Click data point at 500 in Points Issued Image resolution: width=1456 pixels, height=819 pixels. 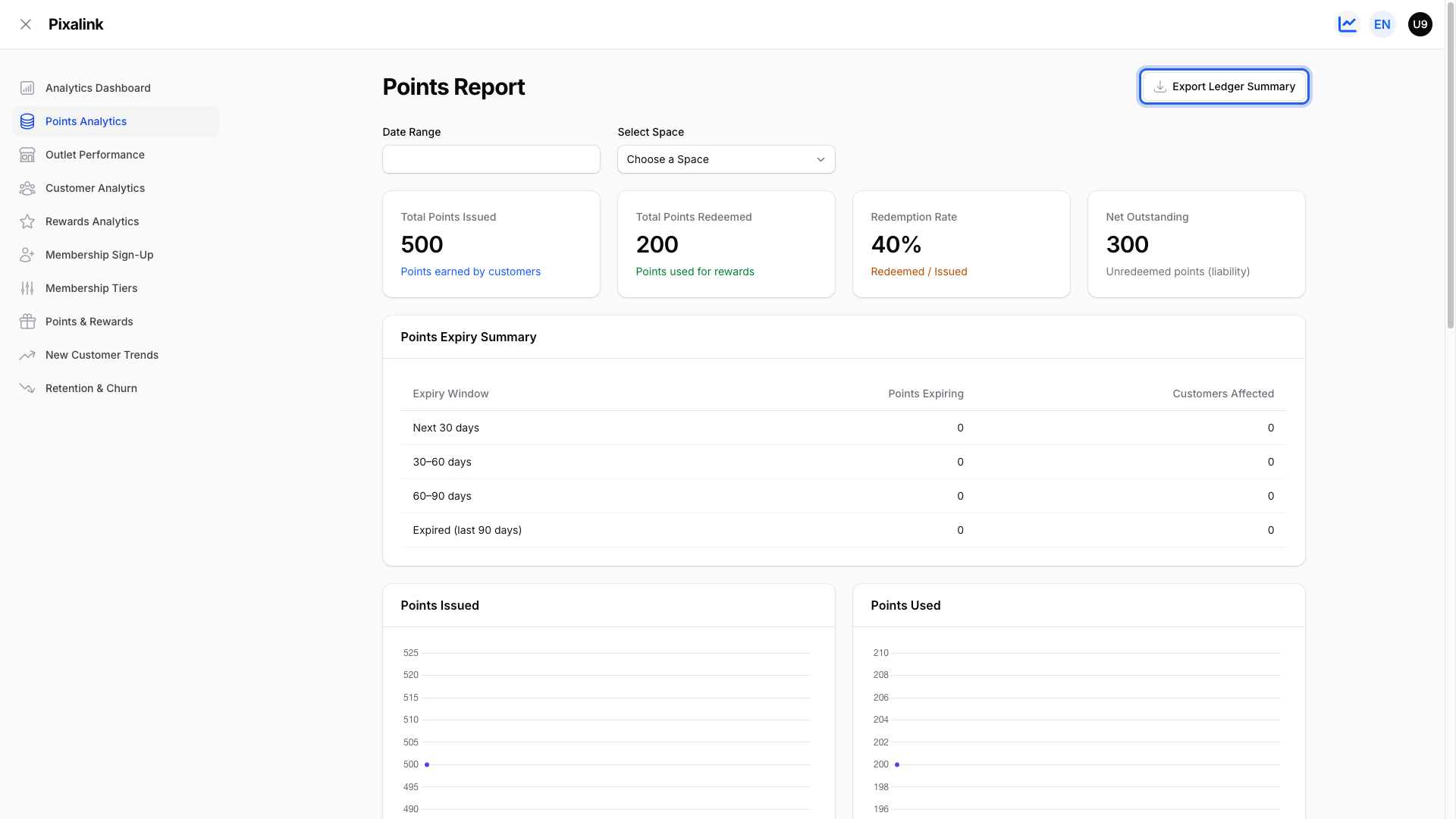pyautogui.click(x=427, y=764)
